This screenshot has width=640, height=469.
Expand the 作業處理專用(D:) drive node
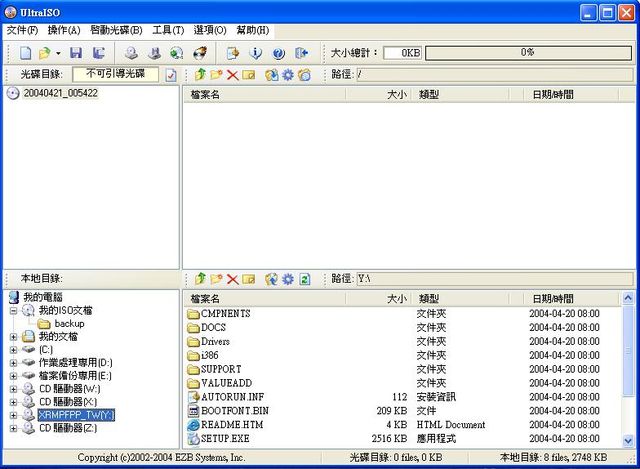[x=13, y=363]
